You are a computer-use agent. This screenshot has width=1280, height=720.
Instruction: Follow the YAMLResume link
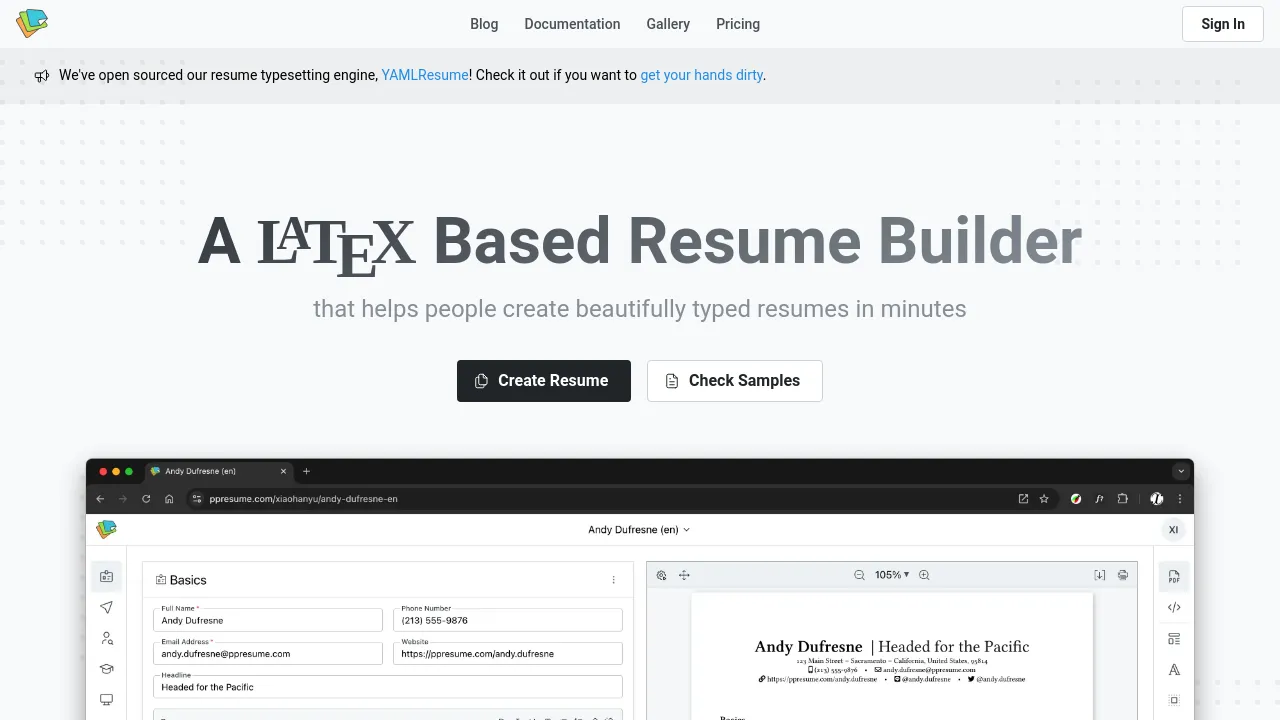[425, 75]
